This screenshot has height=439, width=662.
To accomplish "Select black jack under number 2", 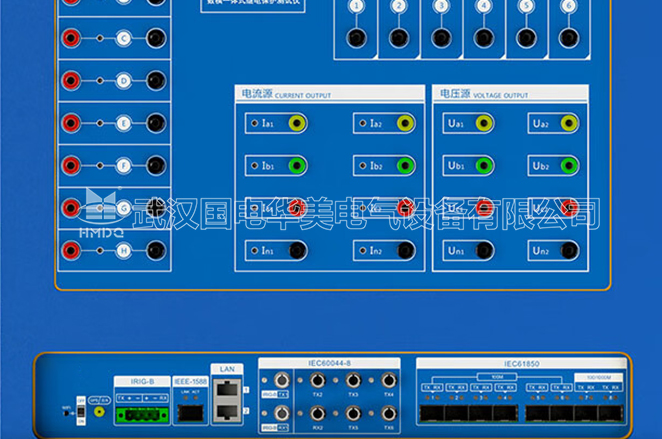I will (399, 38).
